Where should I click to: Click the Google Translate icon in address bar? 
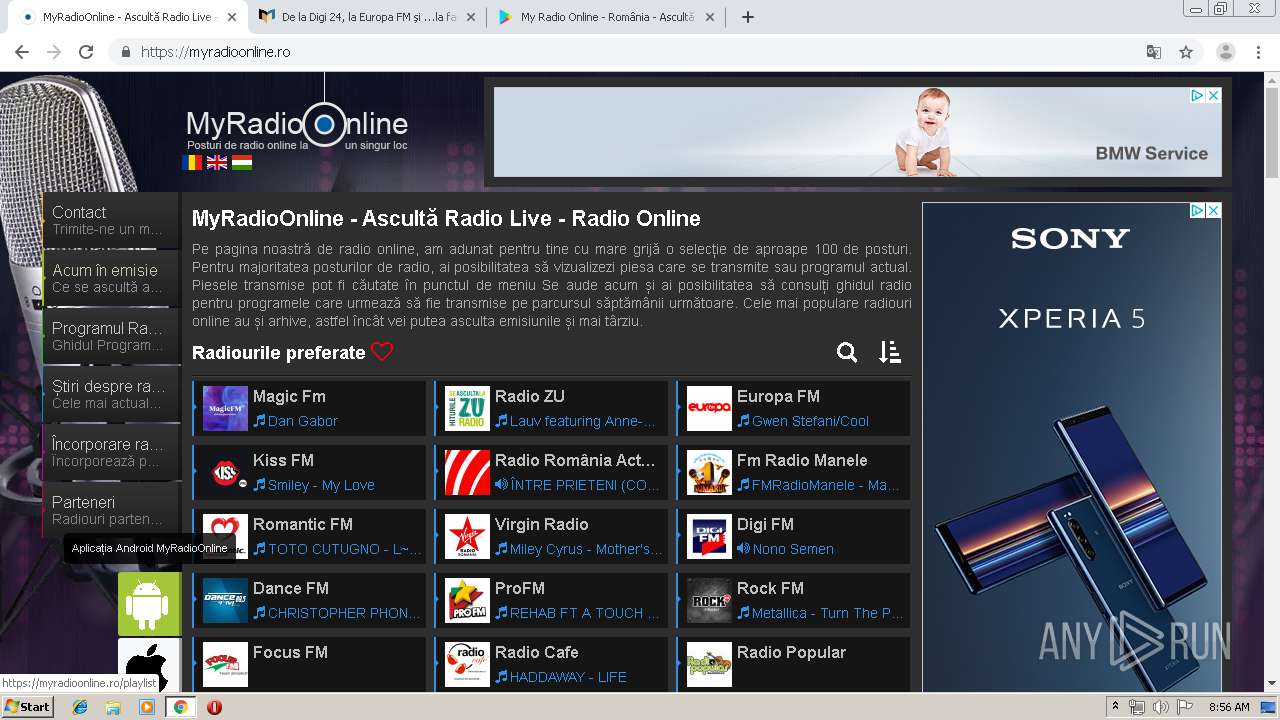tap(1154, 52)
